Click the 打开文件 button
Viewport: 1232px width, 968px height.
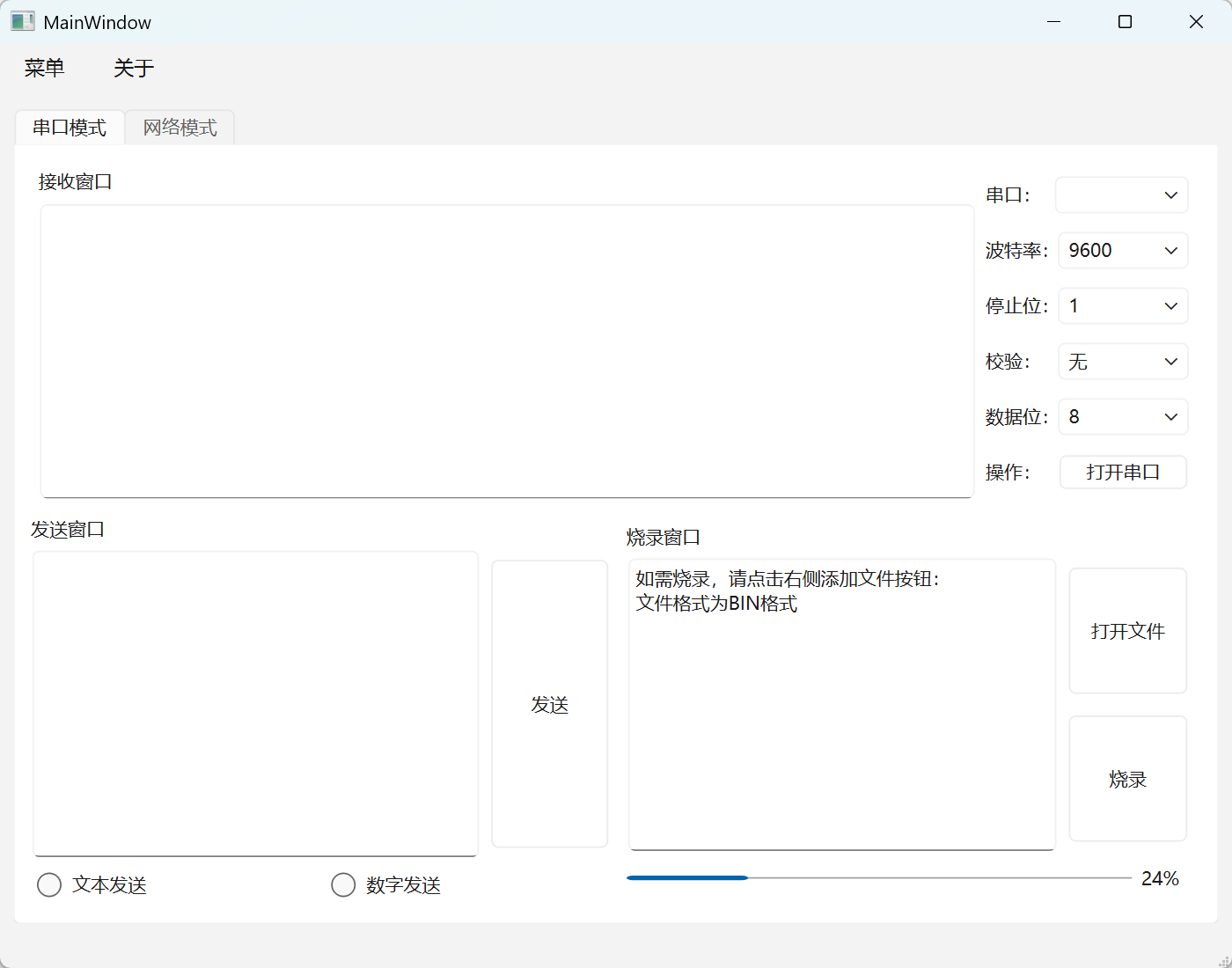point(1128,631)
